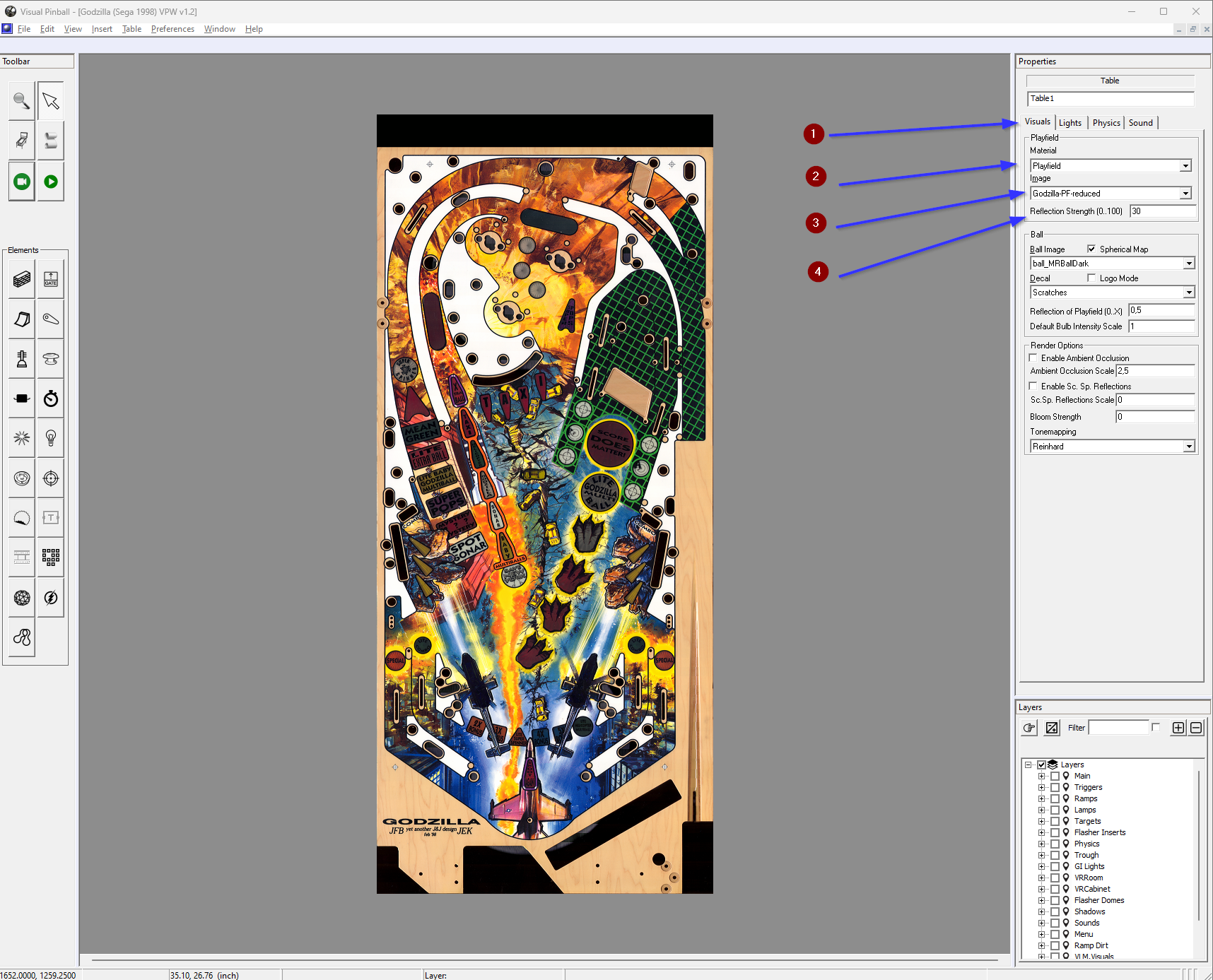Open the Preferences menu
The image size is (1213, 980).
coord(172,29)
